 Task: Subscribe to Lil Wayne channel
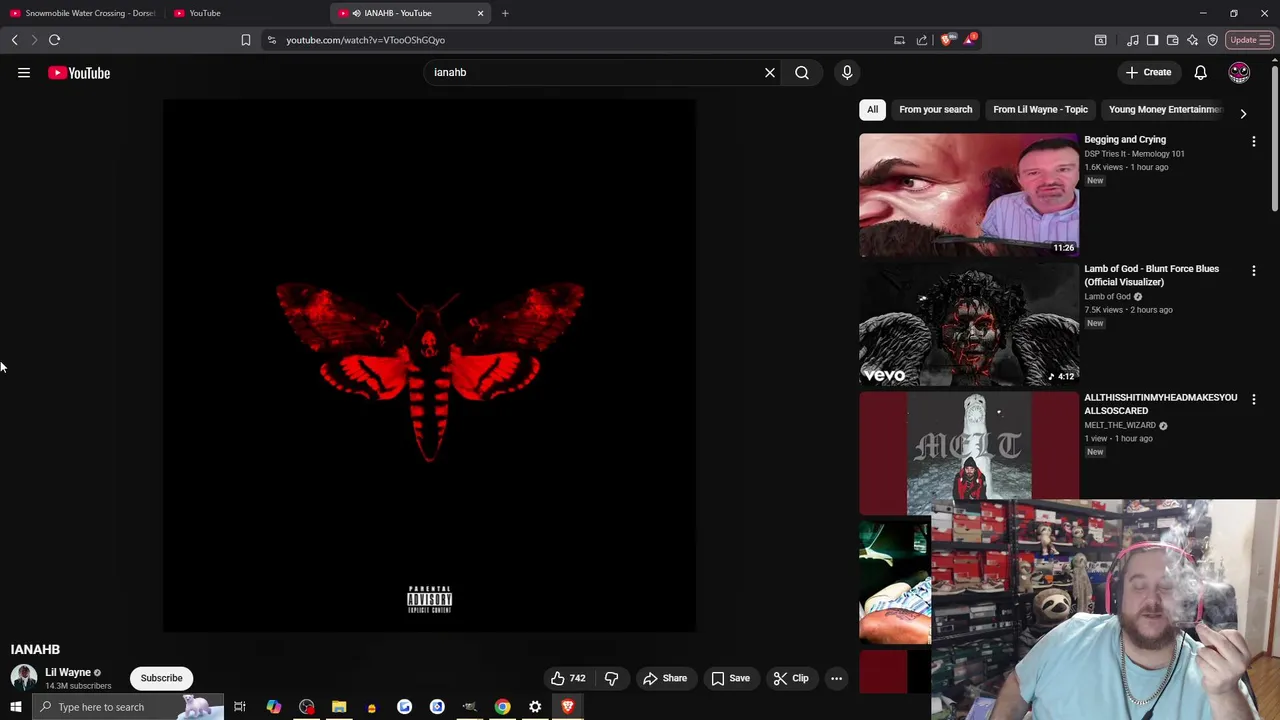click(161, 678)
